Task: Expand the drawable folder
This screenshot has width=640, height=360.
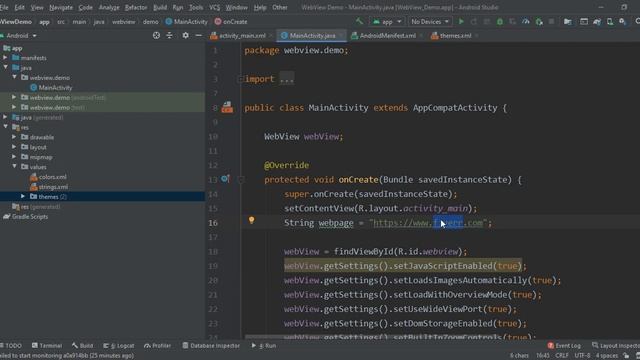Action: pyautogui.click(x=14, y=137)
